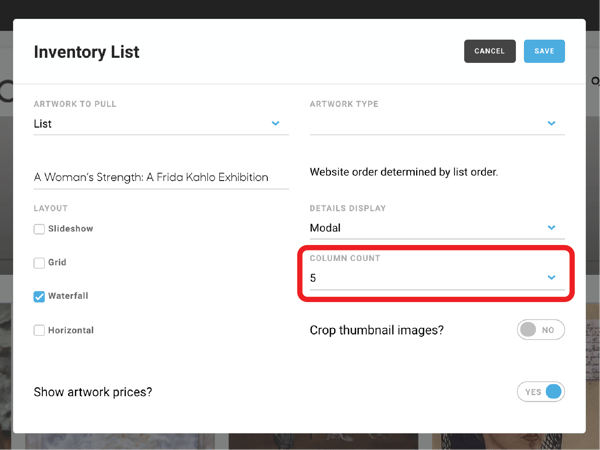Click the Cancel button
600x450 pixels.
tap(490, 51)
